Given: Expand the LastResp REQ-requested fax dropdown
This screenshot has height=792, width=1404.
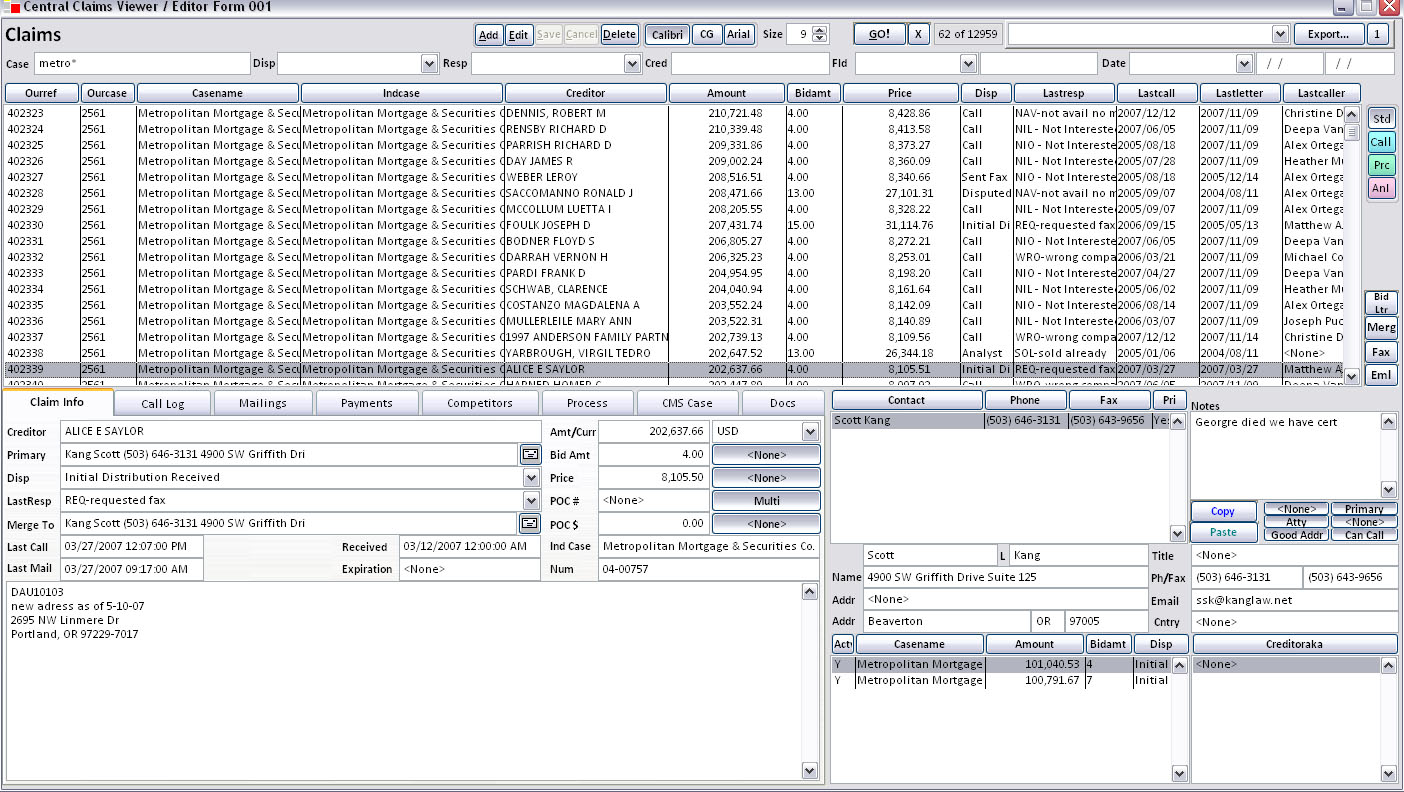Looking at the screenshot, I should pyautogui.click(x=531, y=500).
